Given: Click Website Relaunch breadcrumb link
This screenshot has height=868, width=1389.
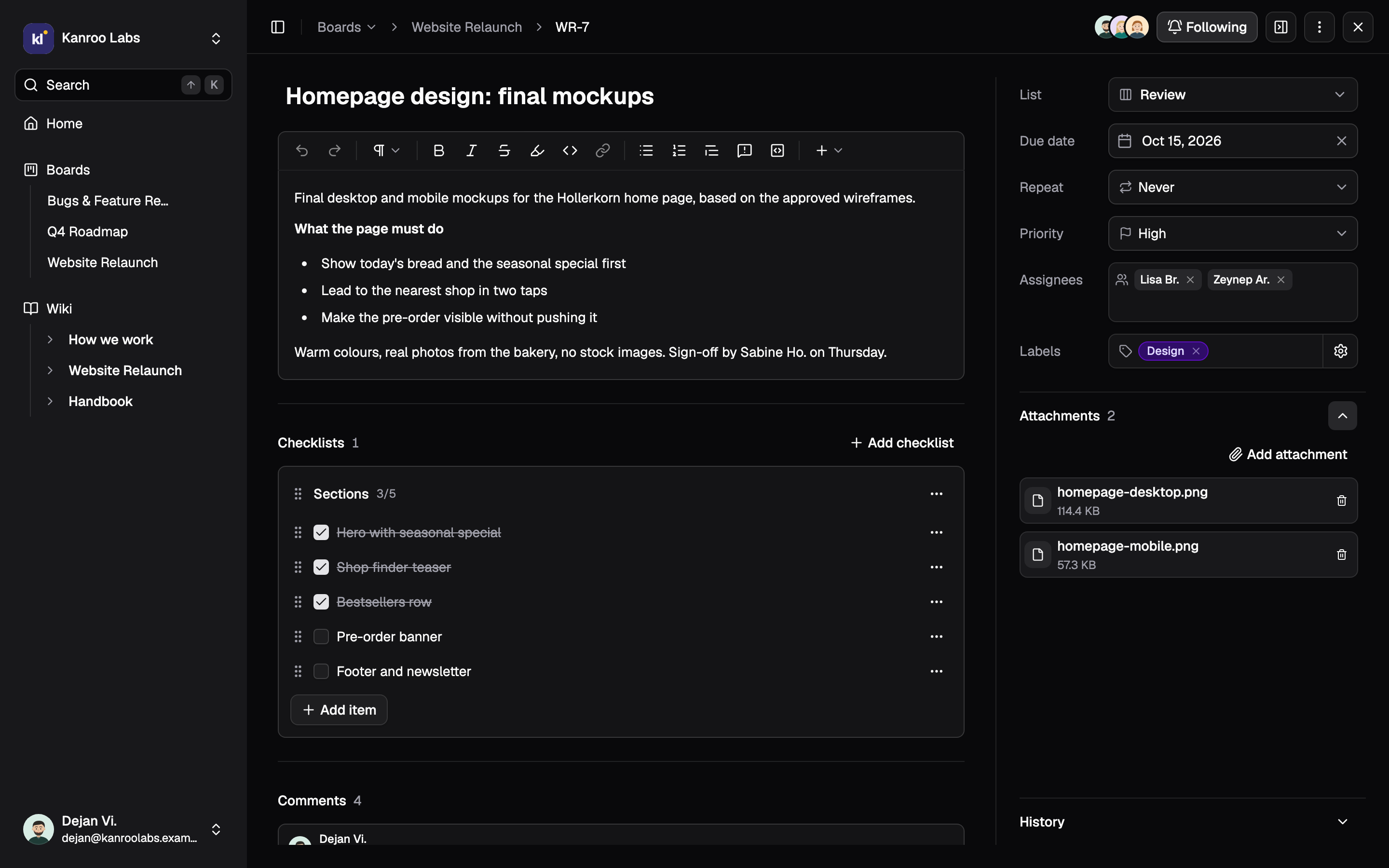Looking at the screenshot, I should pos(467,27).
